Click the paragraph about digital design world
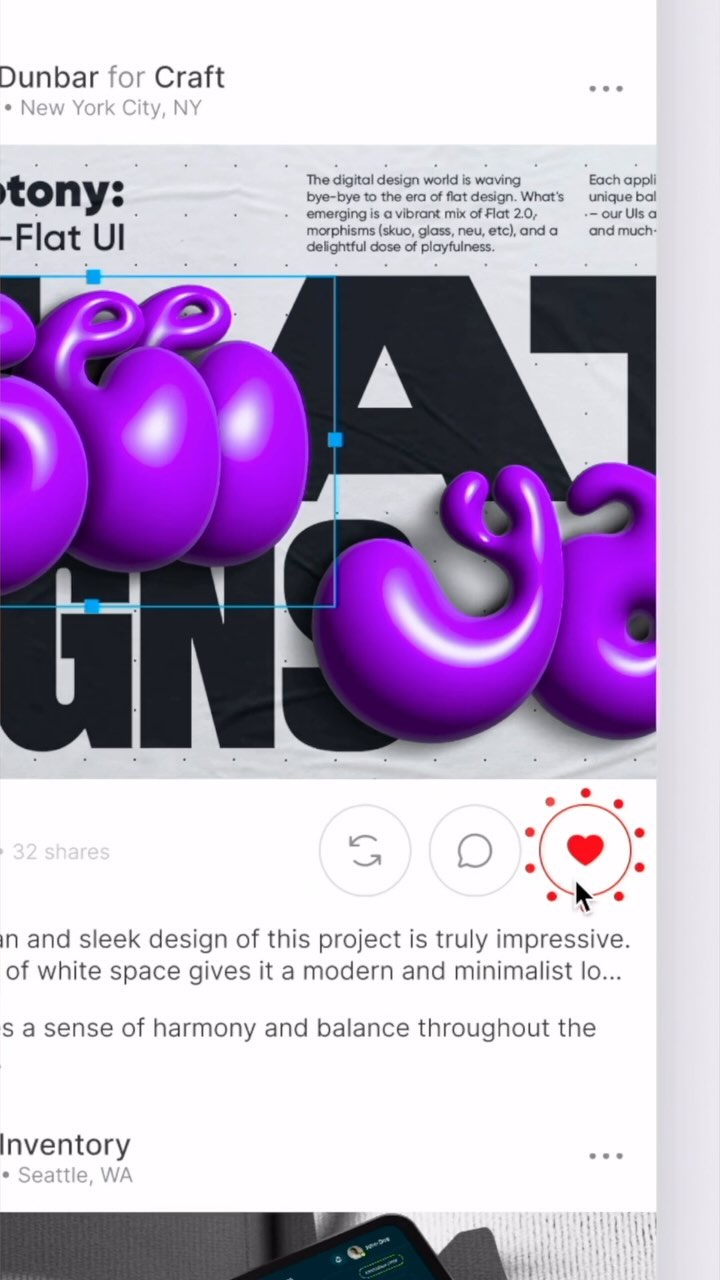The height and width of the screenshot is (1280, 720). (x=435, y=213)
